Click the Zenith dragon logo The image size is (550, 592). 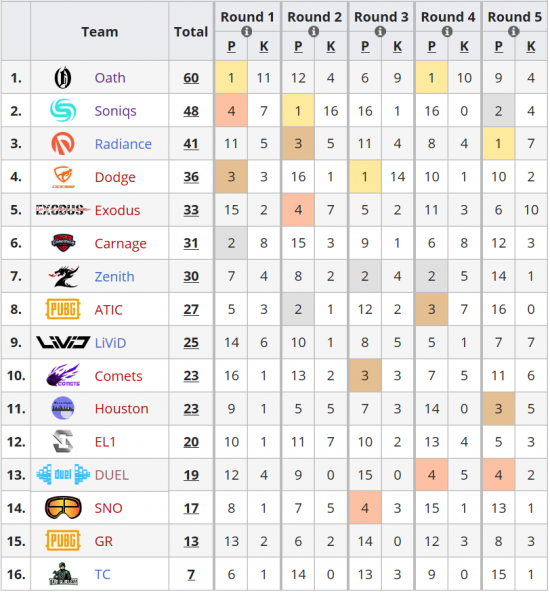(x=63, y=276)
